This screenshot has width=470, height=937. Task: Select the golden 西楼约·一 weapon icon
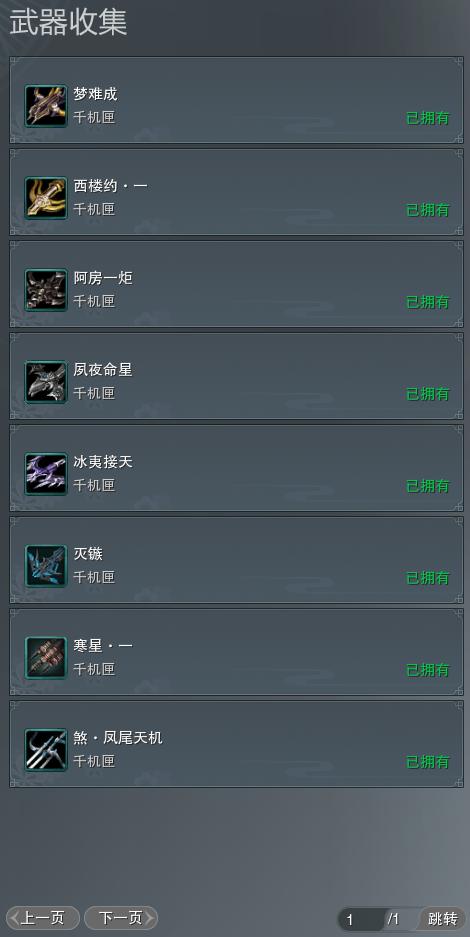point(46,198)
